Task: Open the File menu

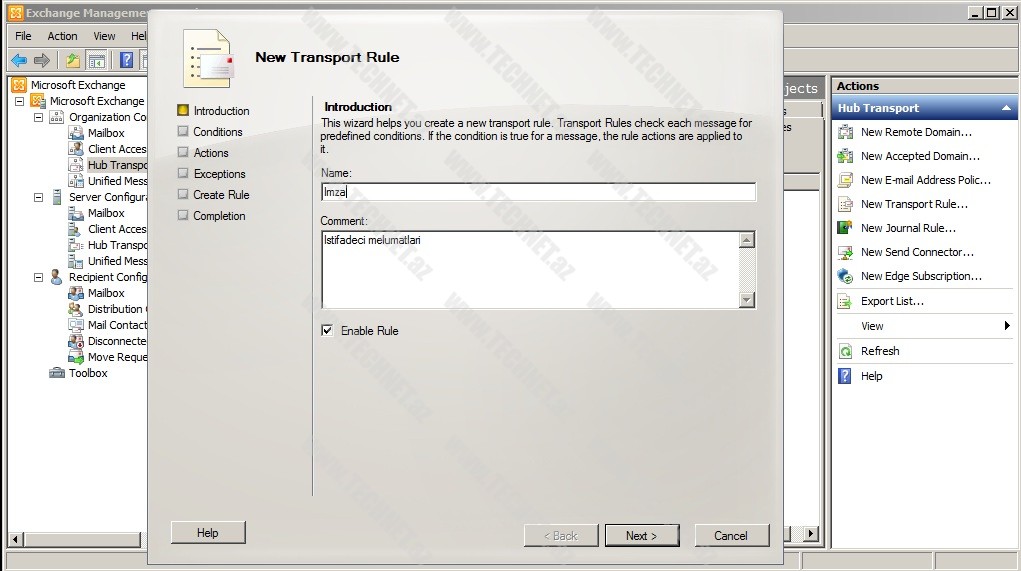Action: coord(23,36)
